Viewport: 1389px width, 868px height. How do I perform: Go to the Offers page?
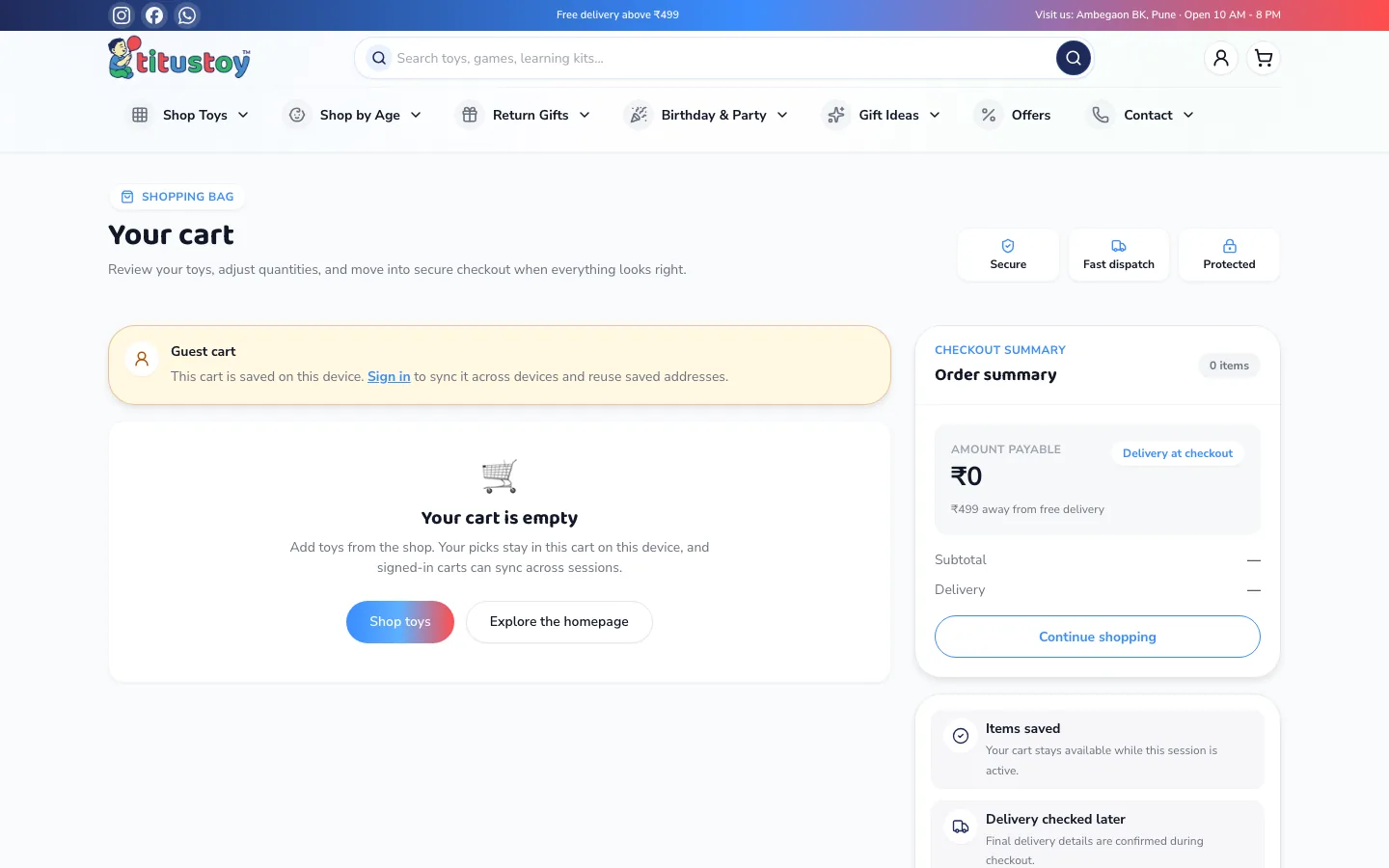pos(1013,115)
